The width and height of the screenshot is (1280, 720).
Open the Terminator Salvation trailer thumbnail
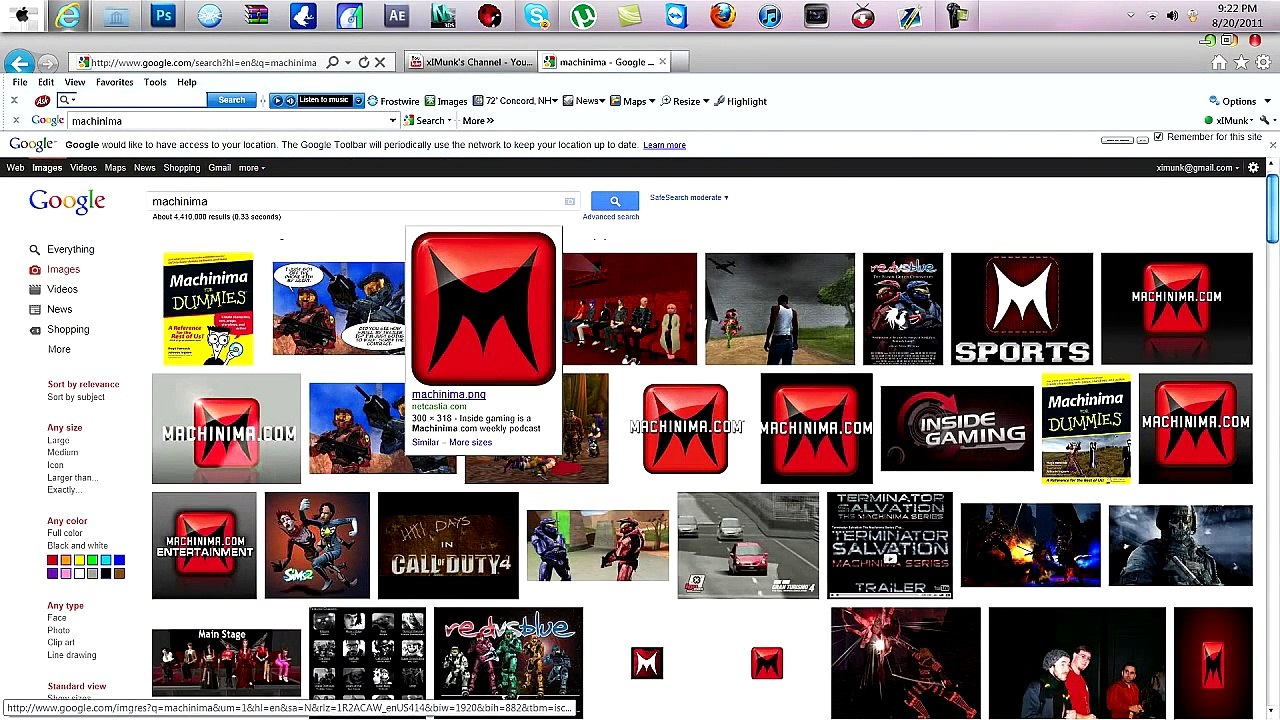pos(890,546)
